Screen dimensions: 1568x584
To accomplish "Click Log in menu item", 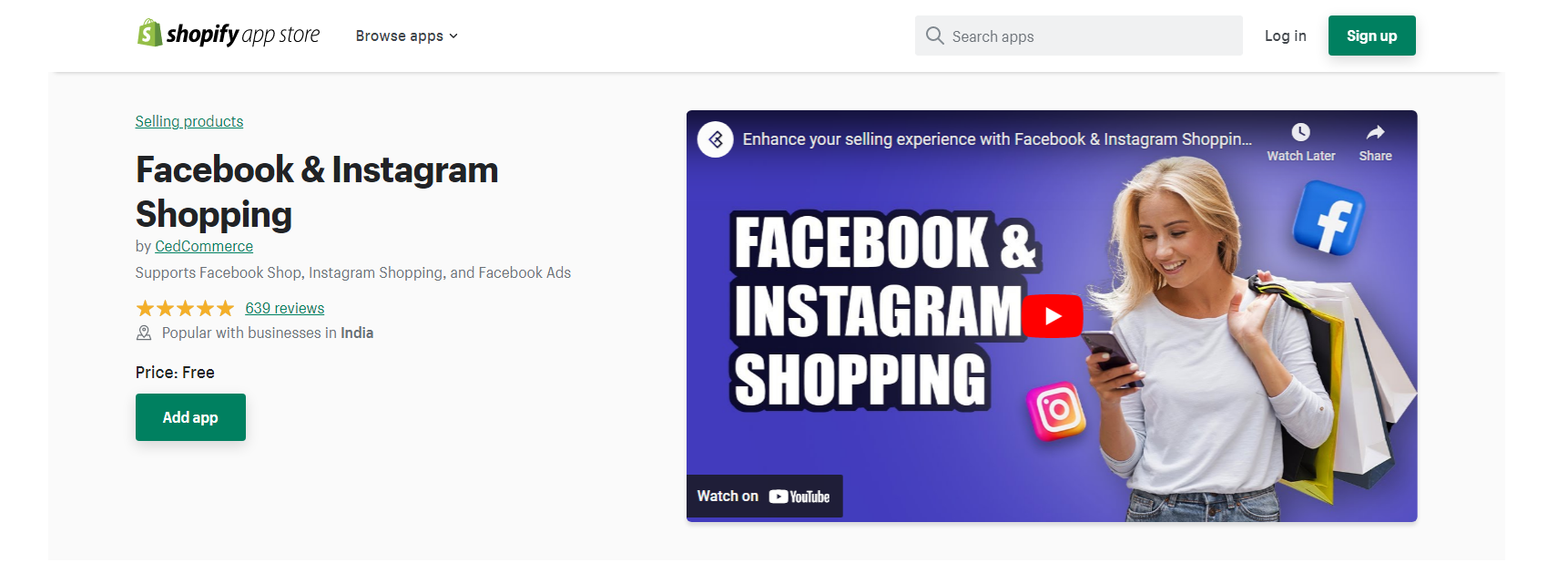I will [x=1285, y=36].
